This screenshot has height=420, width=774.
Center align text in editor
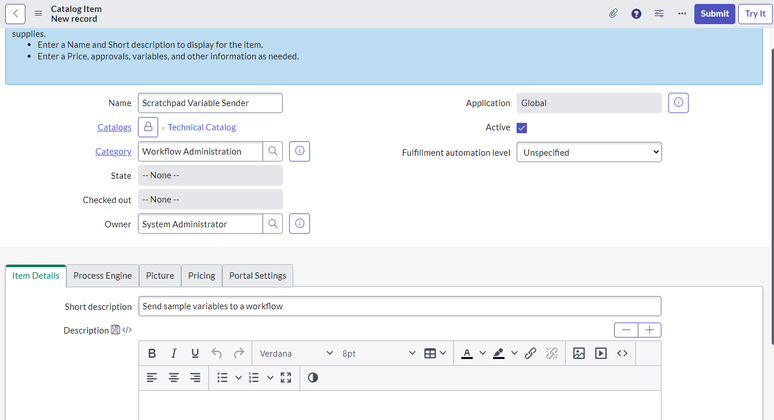[x=174, y=378]
